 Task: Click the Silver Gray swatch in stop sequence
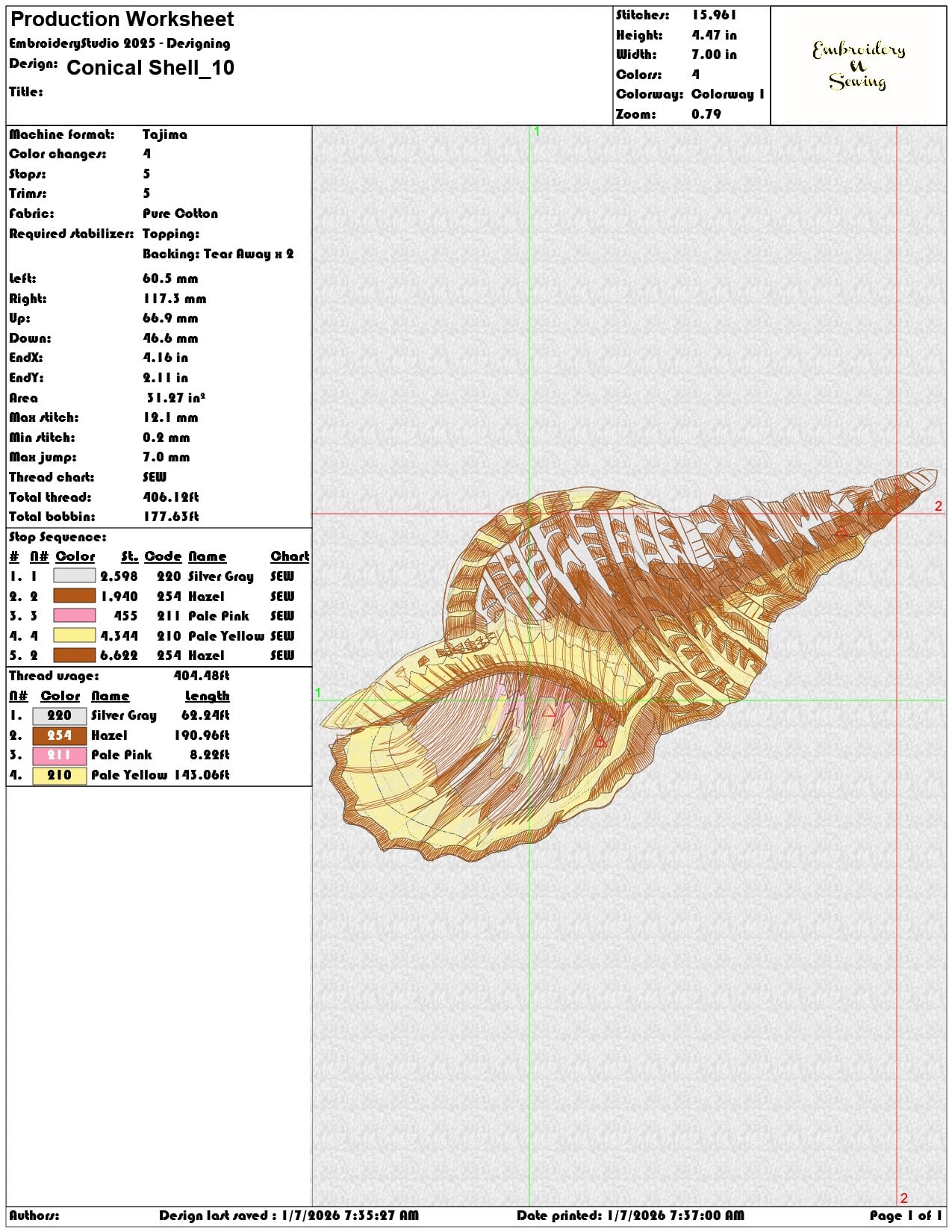tap(75, 576)
